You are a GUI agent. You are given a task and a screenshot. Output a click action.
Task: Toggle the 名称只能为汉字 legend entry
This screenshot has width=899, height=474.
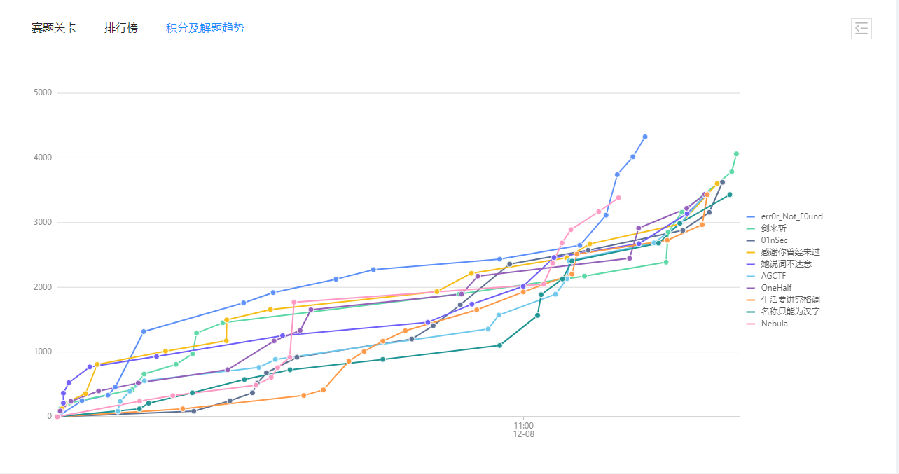783,311
